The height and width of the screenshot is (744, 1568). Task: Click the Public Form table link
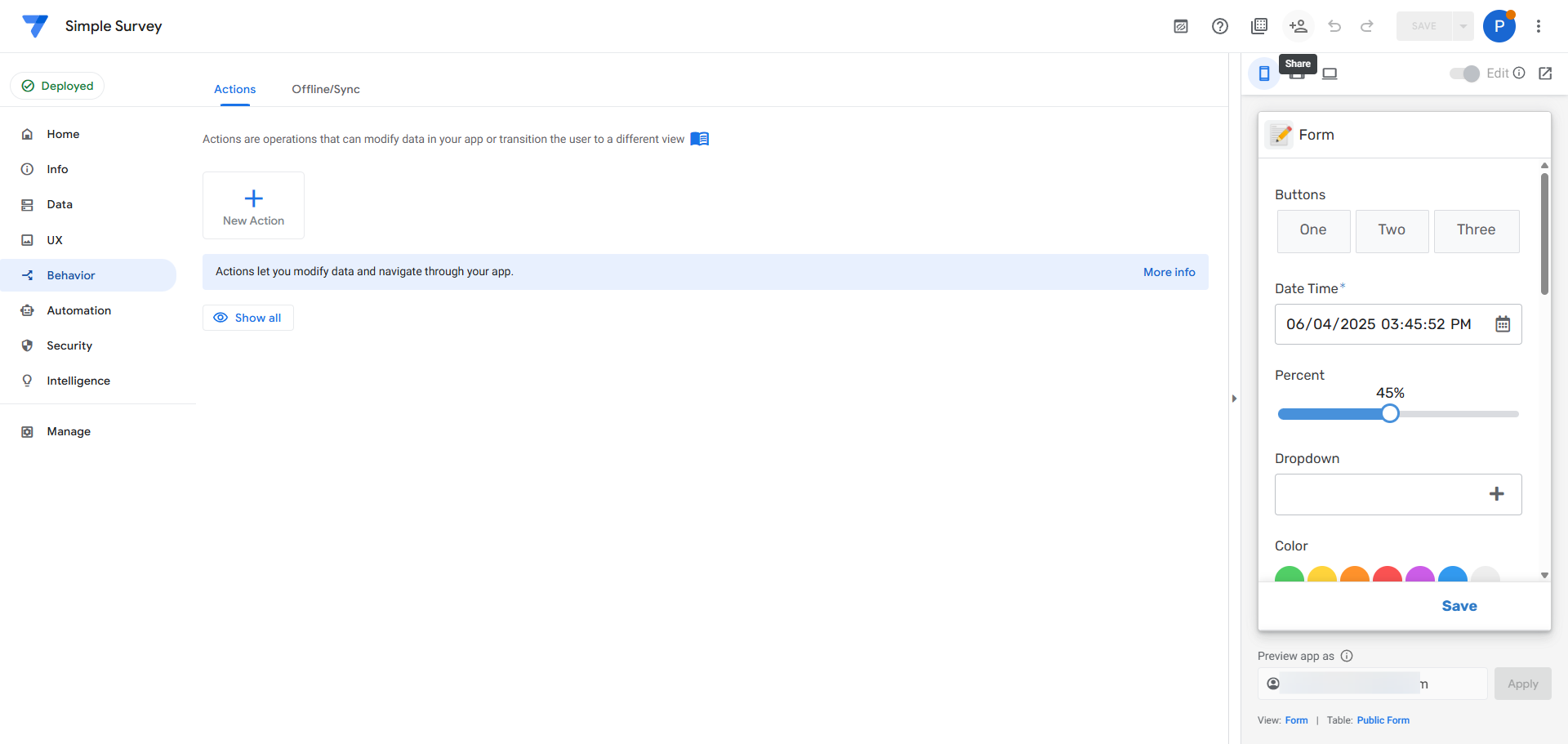(1383, 720)
